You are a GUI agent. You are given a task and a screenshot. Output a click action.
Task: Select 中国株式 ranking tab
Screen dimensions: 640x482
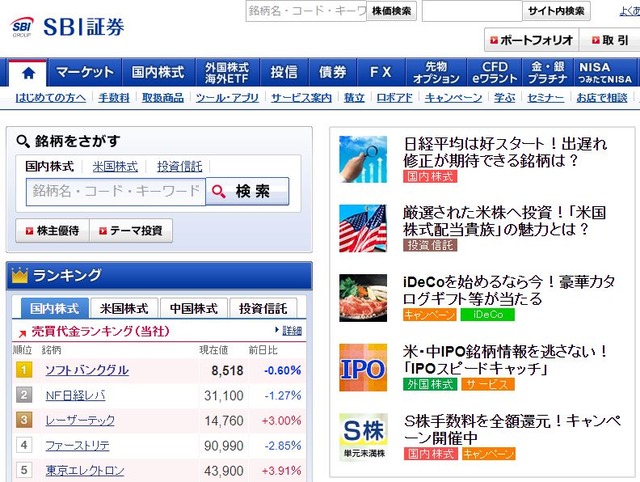[x=194, y=308]
